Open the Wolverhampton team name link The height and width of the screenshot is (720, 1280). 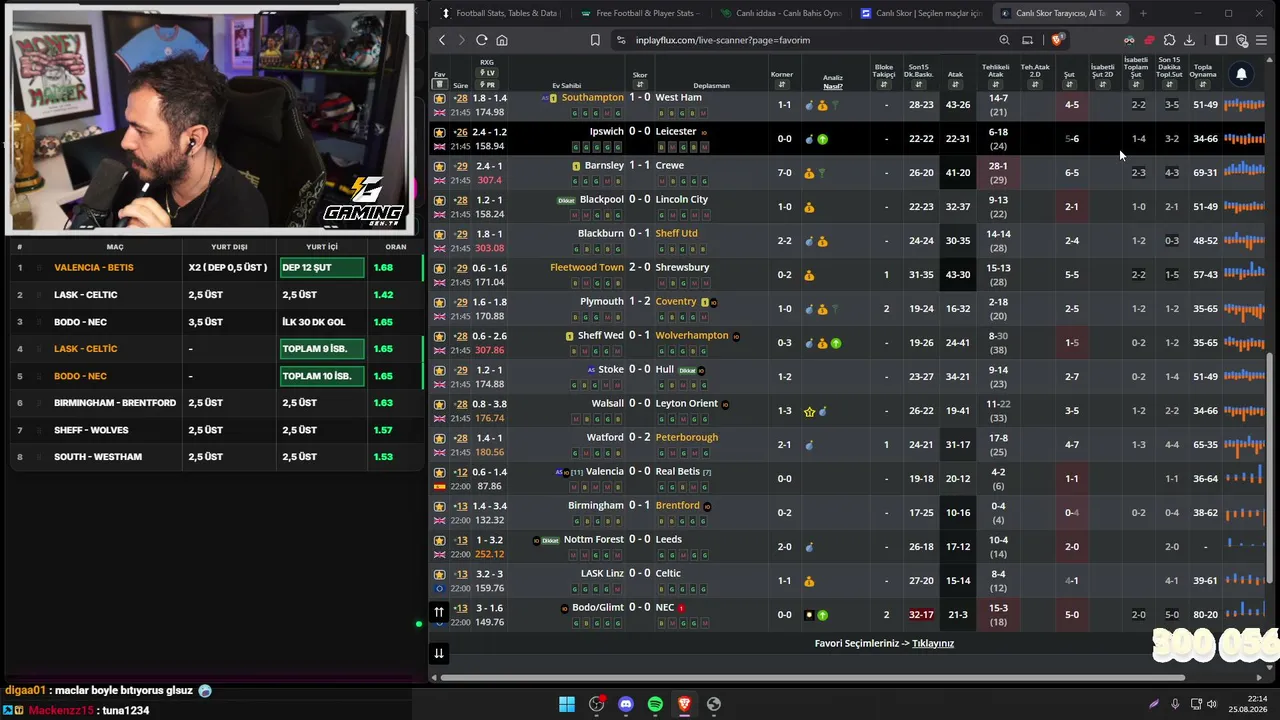pyautogui.click(x=692, y=336)
